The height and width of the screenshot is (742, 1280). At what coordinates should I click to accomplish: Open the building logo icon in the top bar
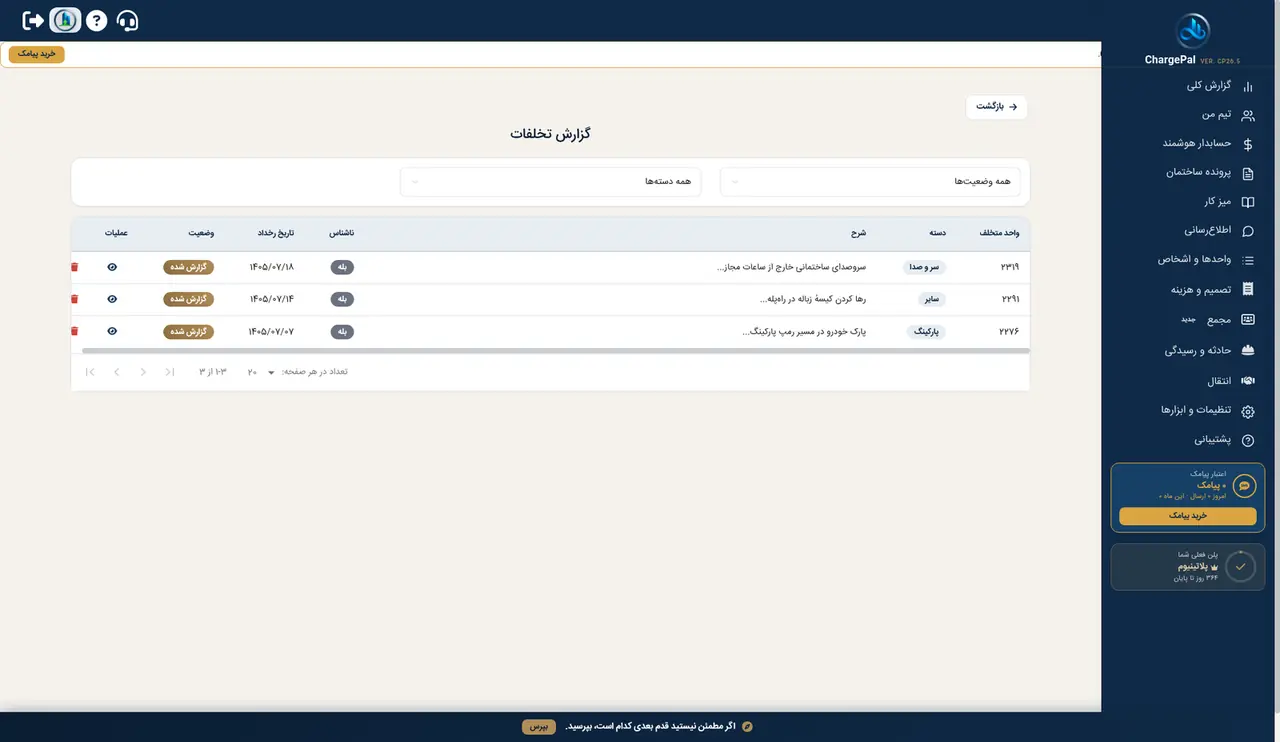pos(65,20)
